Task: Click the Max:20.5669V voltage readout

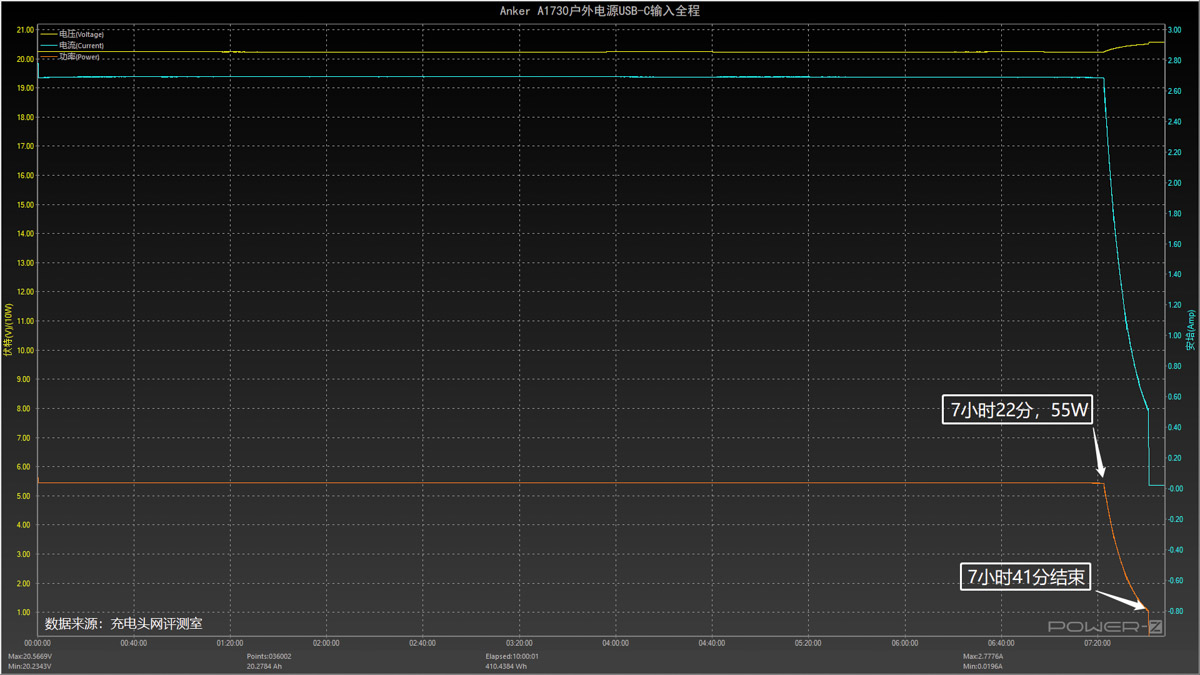Action: 32,656
